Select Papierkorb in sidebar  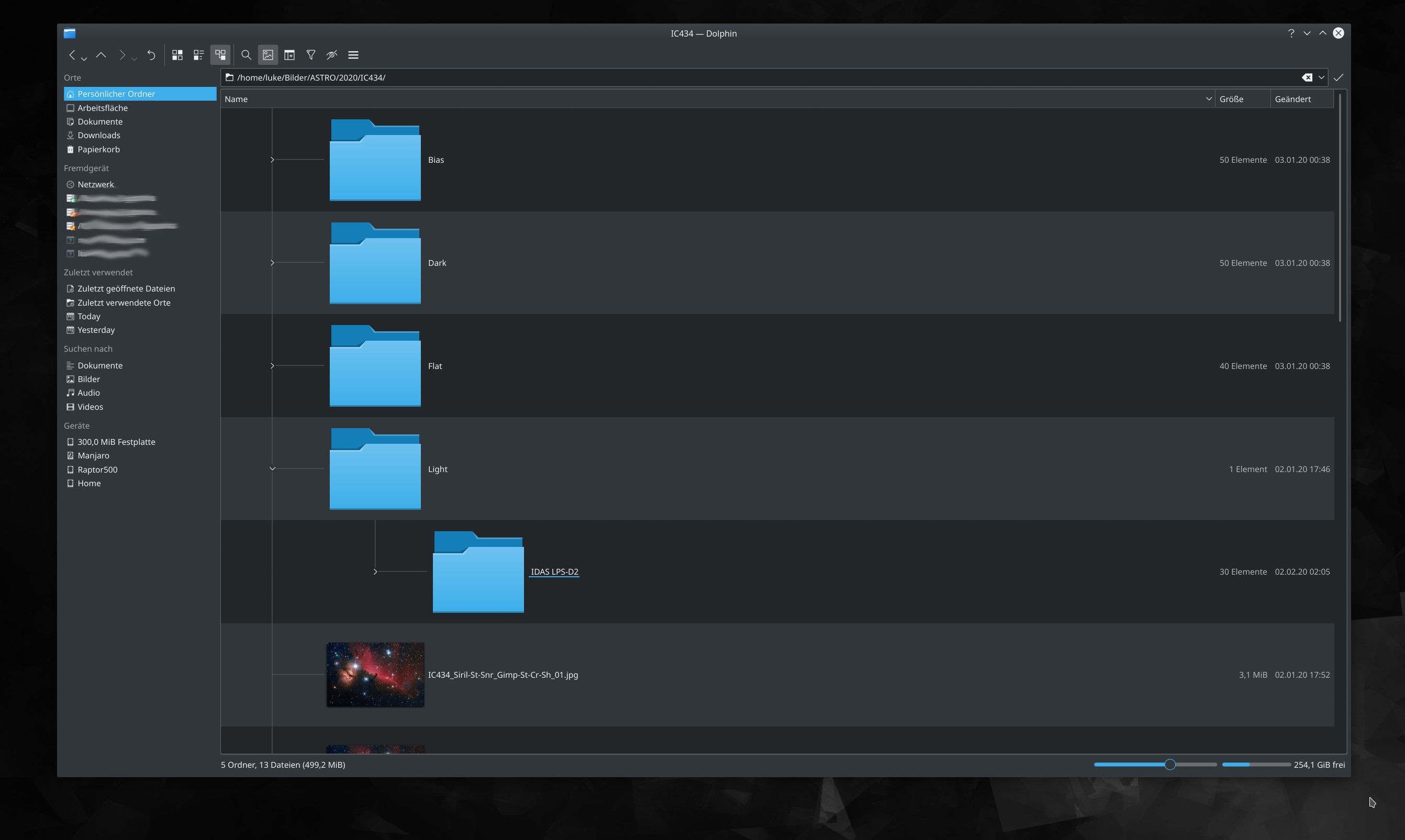tap(98, 150)
